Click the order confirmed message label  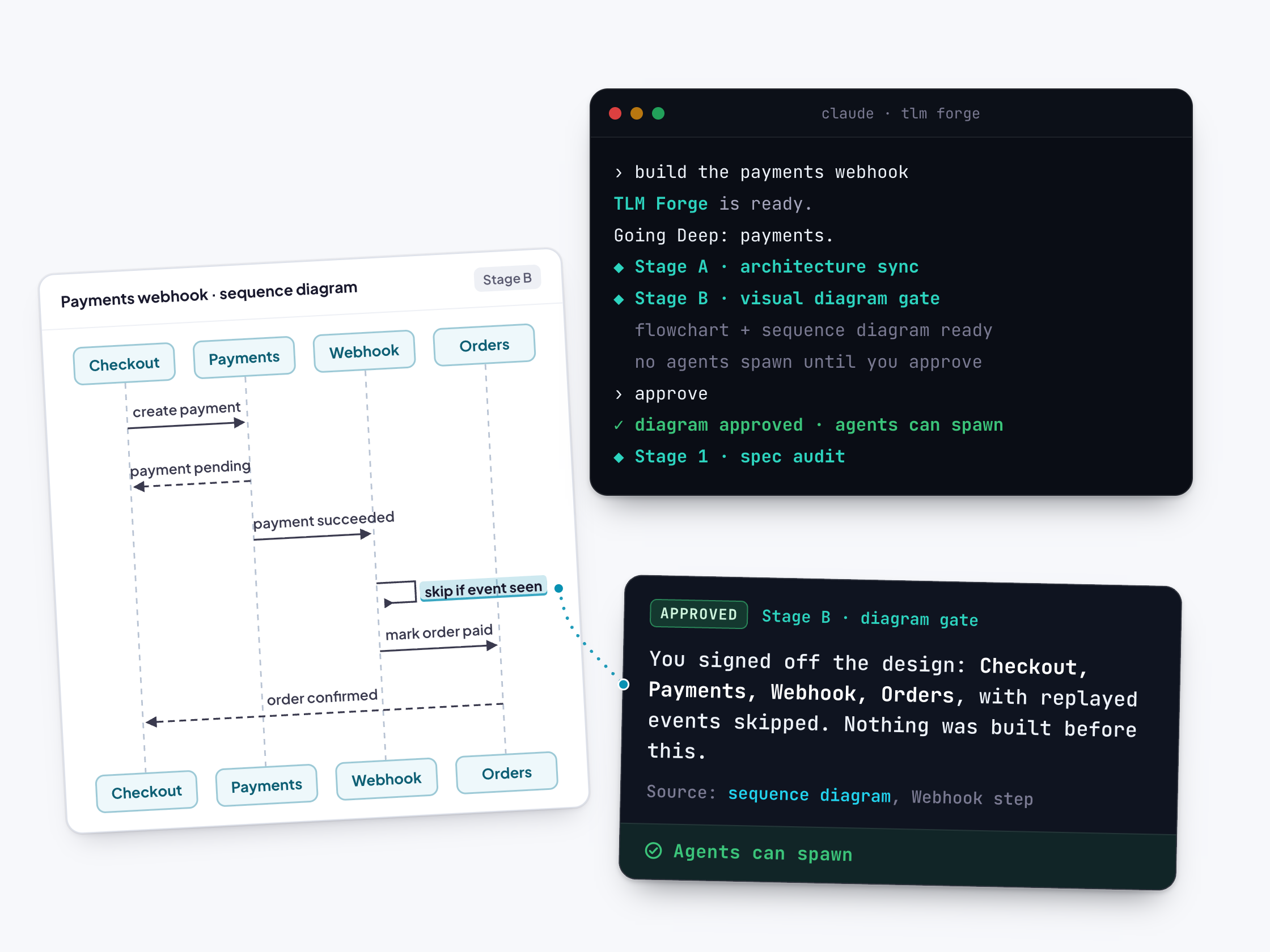[x=322, y=697]
